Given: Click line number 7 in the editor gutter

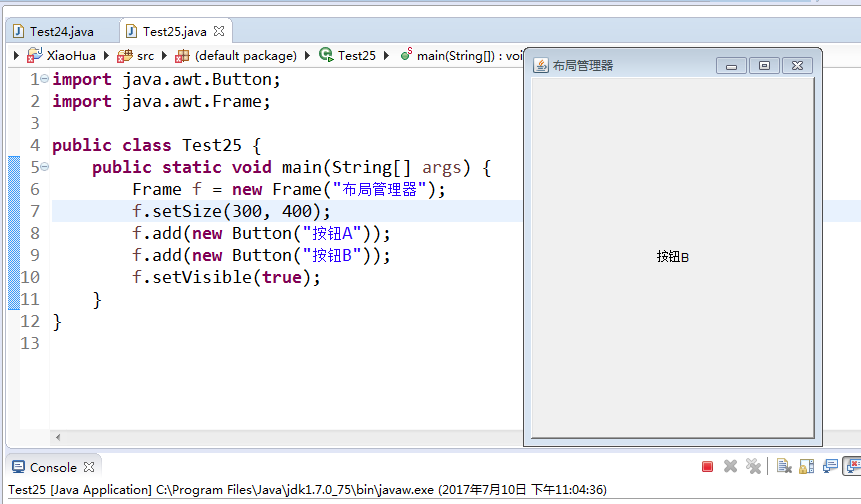Looking at the screenshot, I should coord(35,211).
